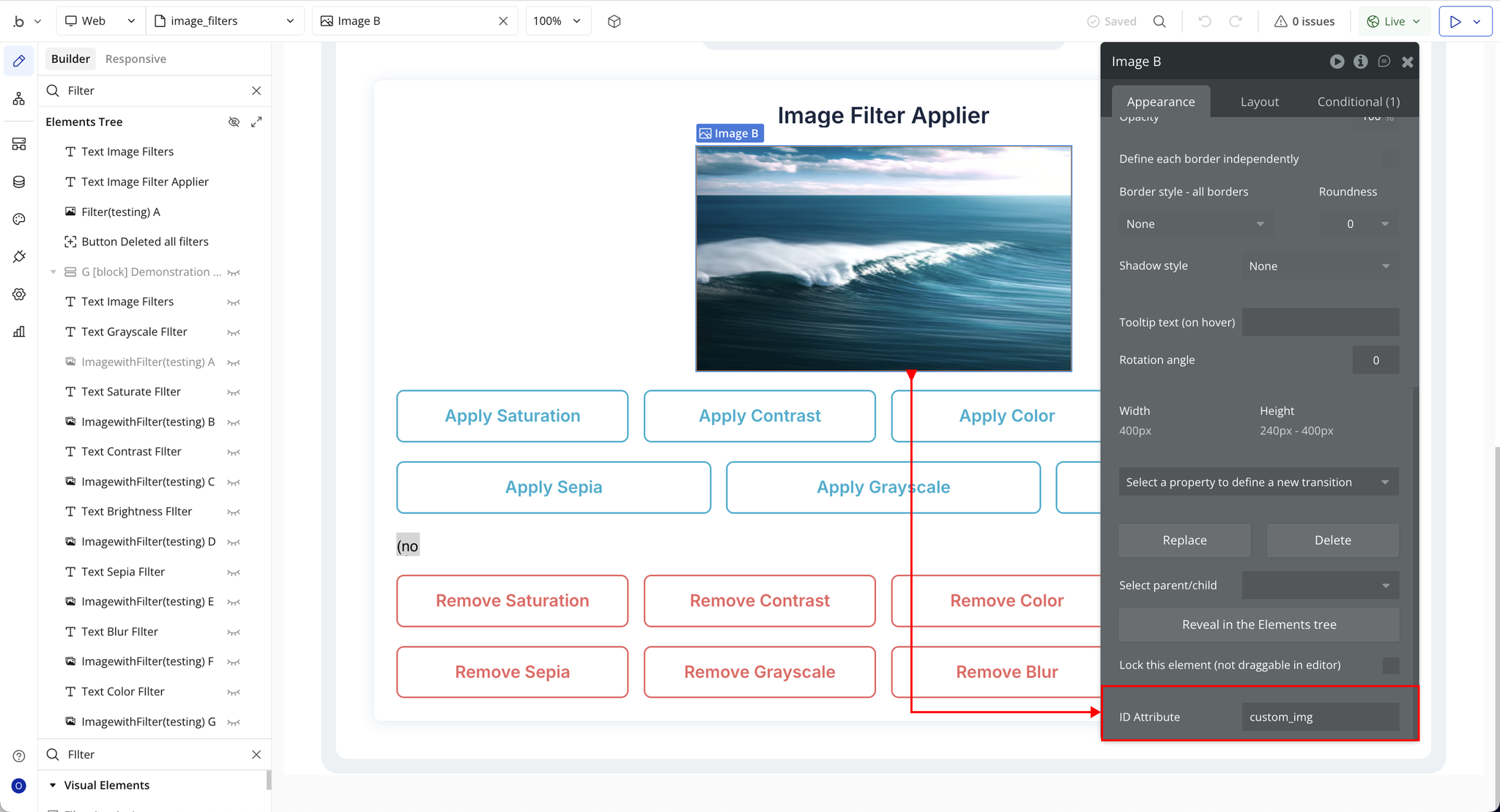The height and width of the screenshot is (812, 1500).
Task: Switch to the Layout tab
Action: pyautogui.click(x=1259, y=102)
